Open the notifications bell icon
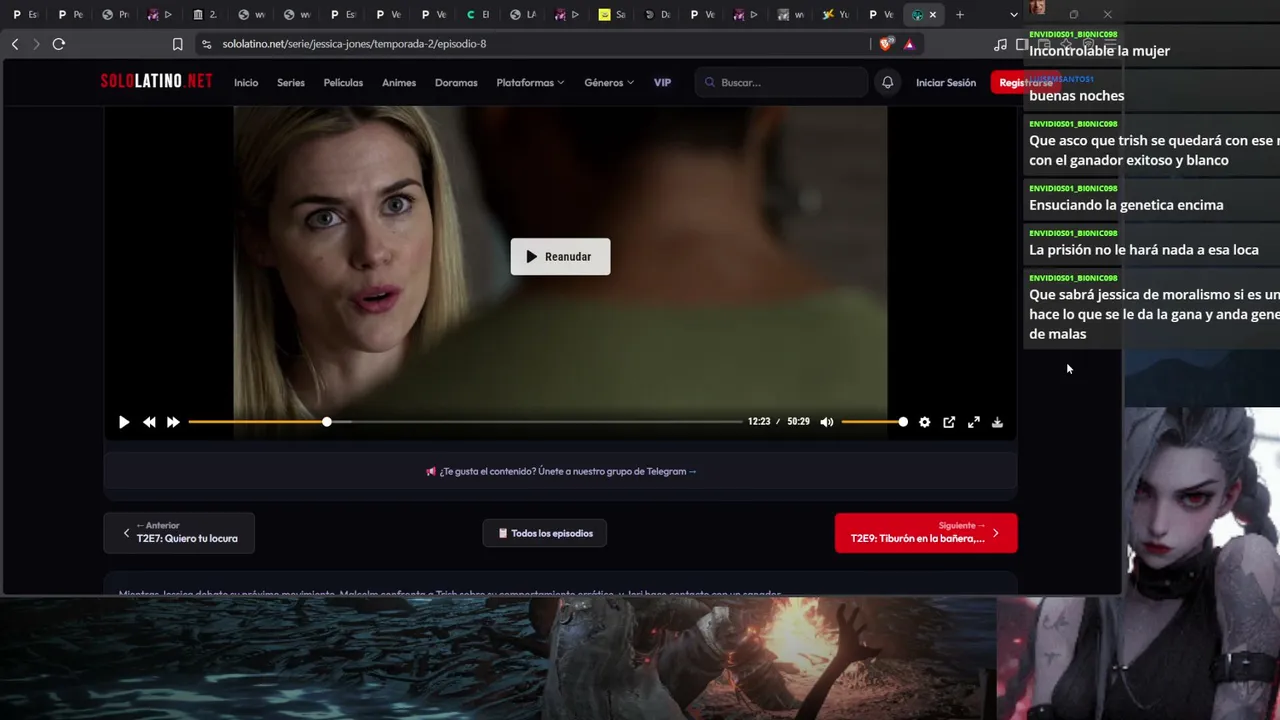 click(887, 82)
